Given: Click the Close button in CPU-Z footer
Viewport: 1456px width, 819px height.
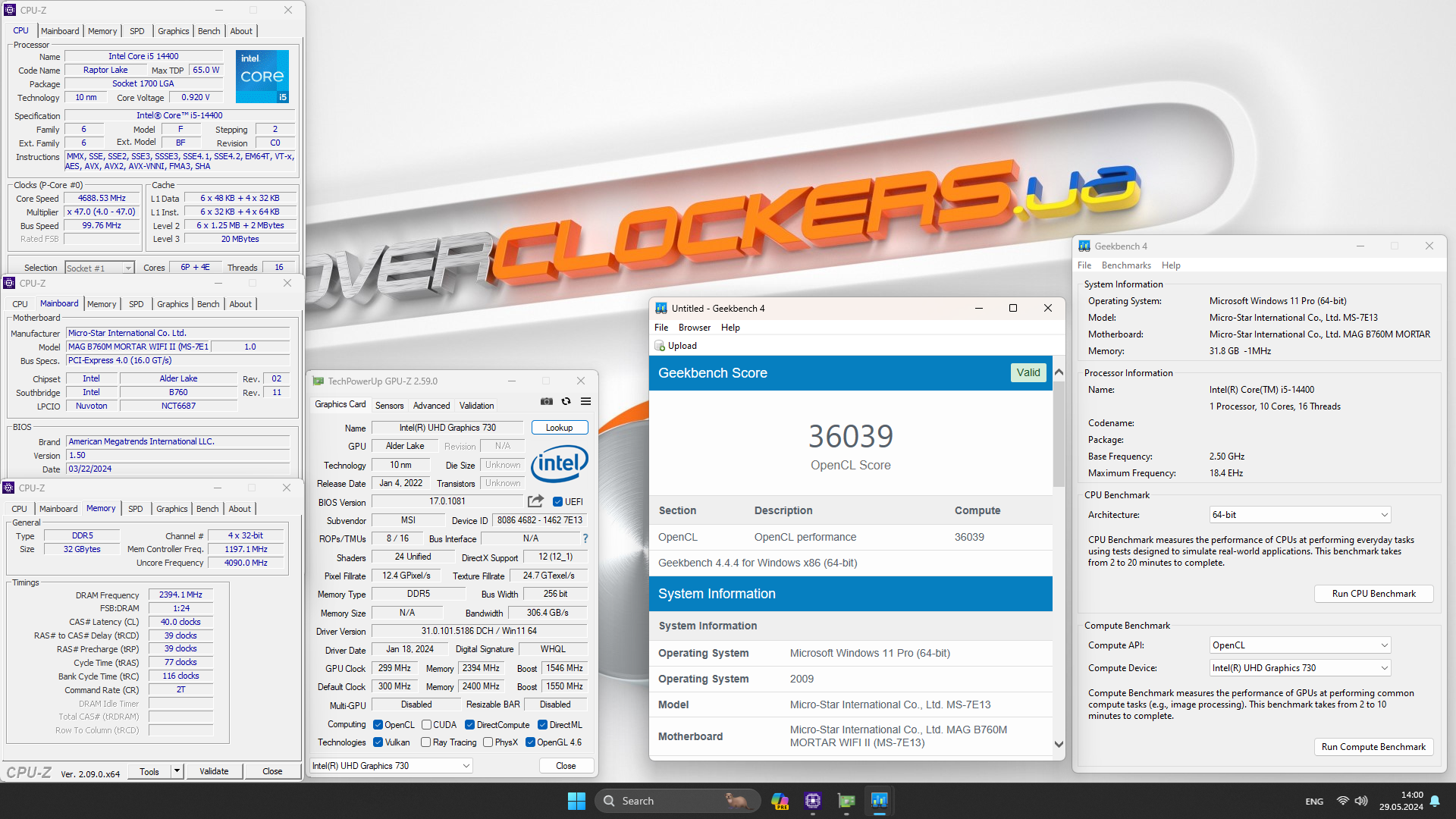Looking at the screenshot, I should click(272, 771).
